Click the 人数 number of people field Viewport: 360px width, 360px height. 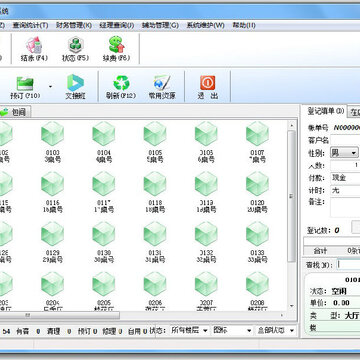tap(345, 165)
